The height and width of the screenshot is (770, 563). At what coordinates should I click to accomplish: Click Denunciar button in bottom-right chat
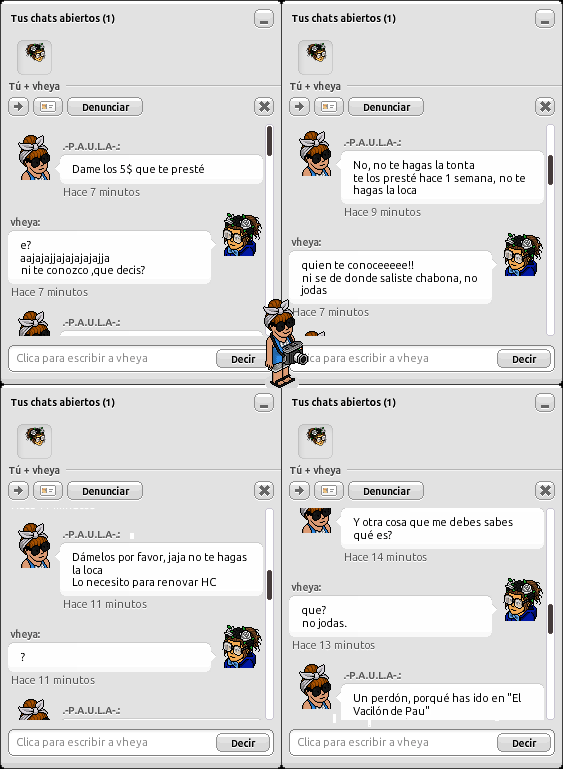point(386,491)
